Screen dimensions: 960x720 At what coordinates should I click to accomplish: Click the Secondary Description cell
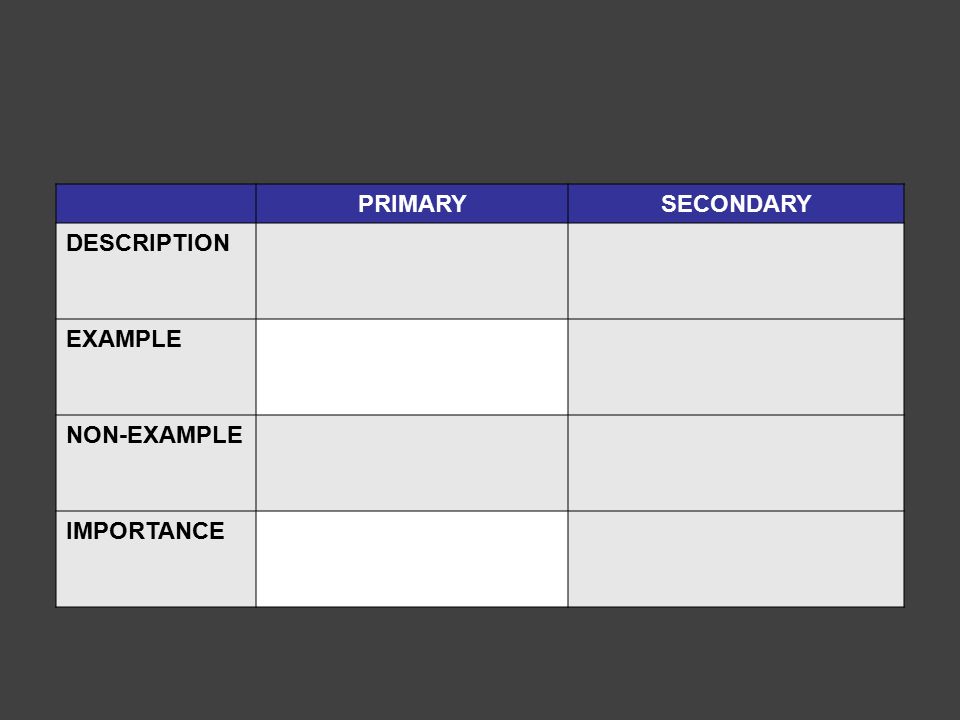pyautogui.click(x=736, y=271)
